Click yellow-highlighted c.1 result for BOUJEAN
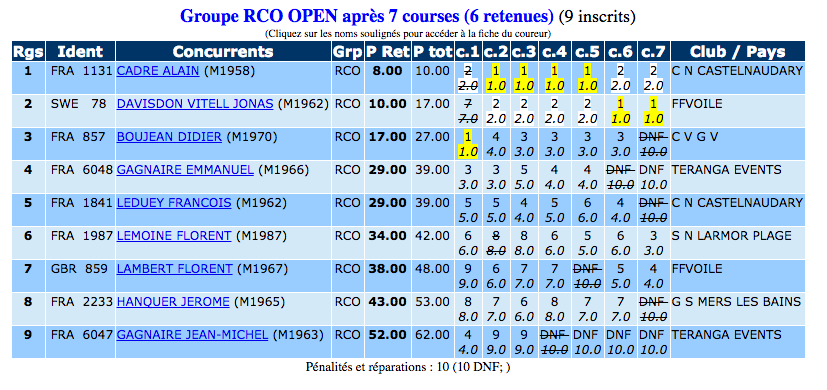The image size is (827, 390). 467,145
